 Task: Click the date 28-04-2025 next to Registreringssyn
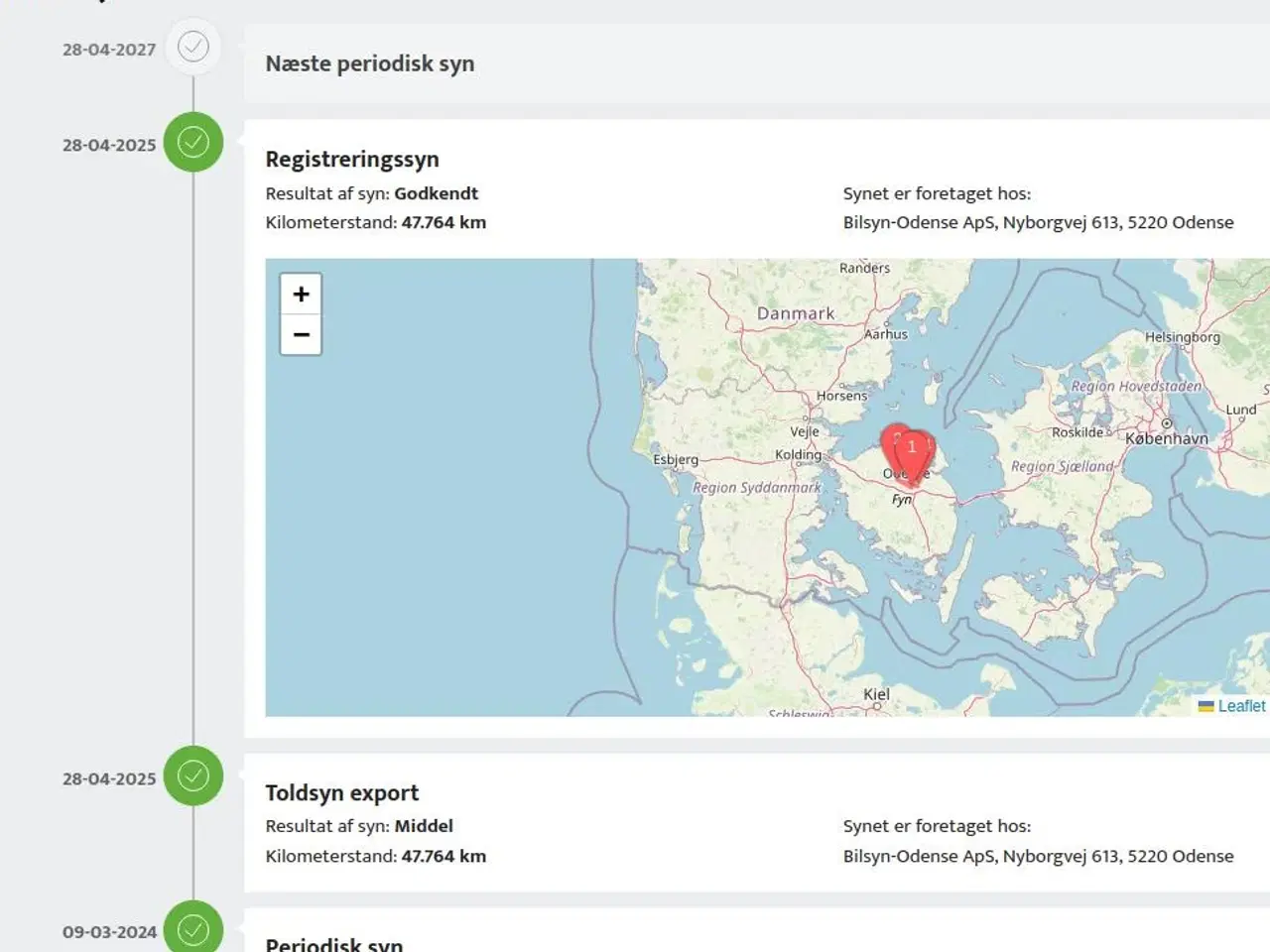[x=109, y=145]
